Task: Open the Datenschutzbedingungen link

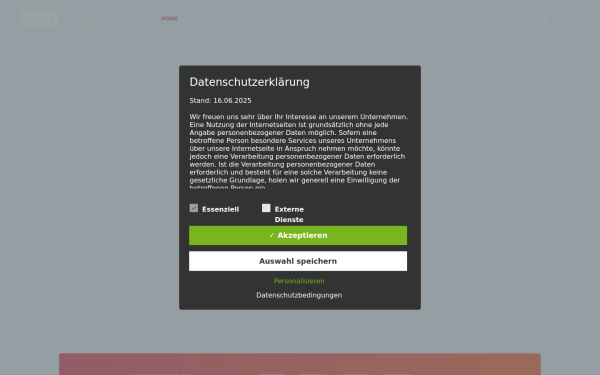Action: [x=299, y=295]
